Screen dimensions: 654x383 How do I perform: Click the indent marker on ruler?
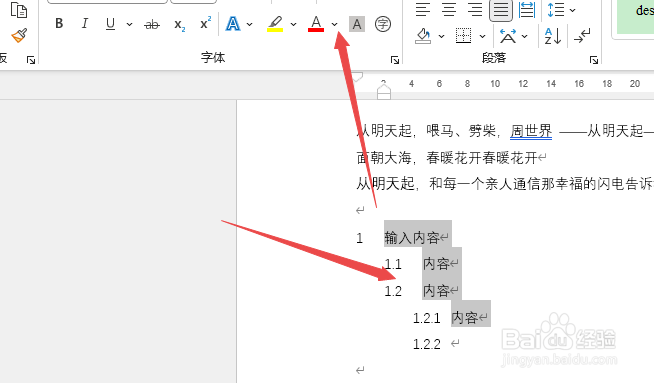pyautogui.click(x=384, y=91)
